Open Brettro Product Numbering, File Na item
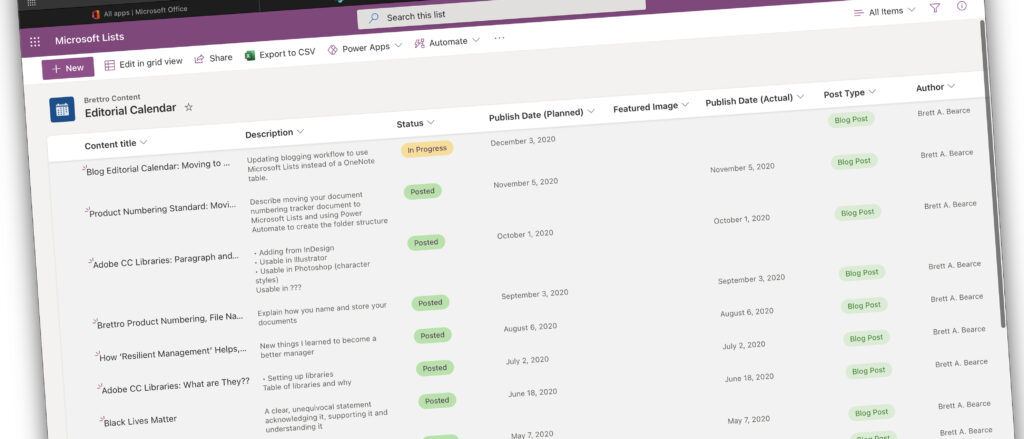 coord(170,321)
